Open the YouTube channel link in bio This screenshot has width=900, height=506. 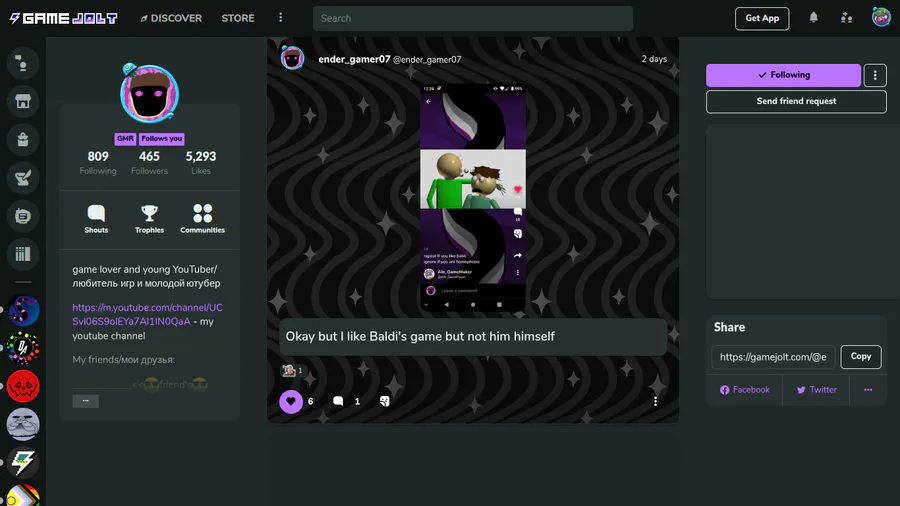[148, 314]
